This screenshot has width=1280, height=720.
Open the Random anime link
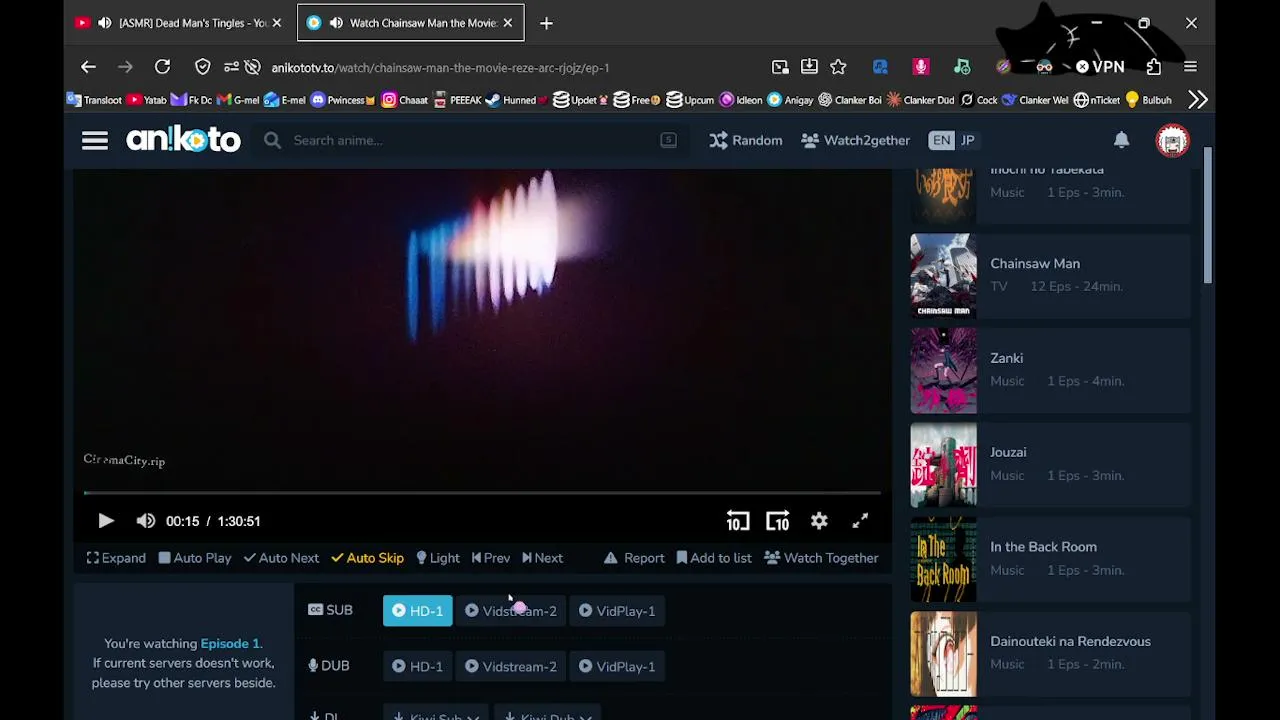pyautogui.click(x=746, y=140)
